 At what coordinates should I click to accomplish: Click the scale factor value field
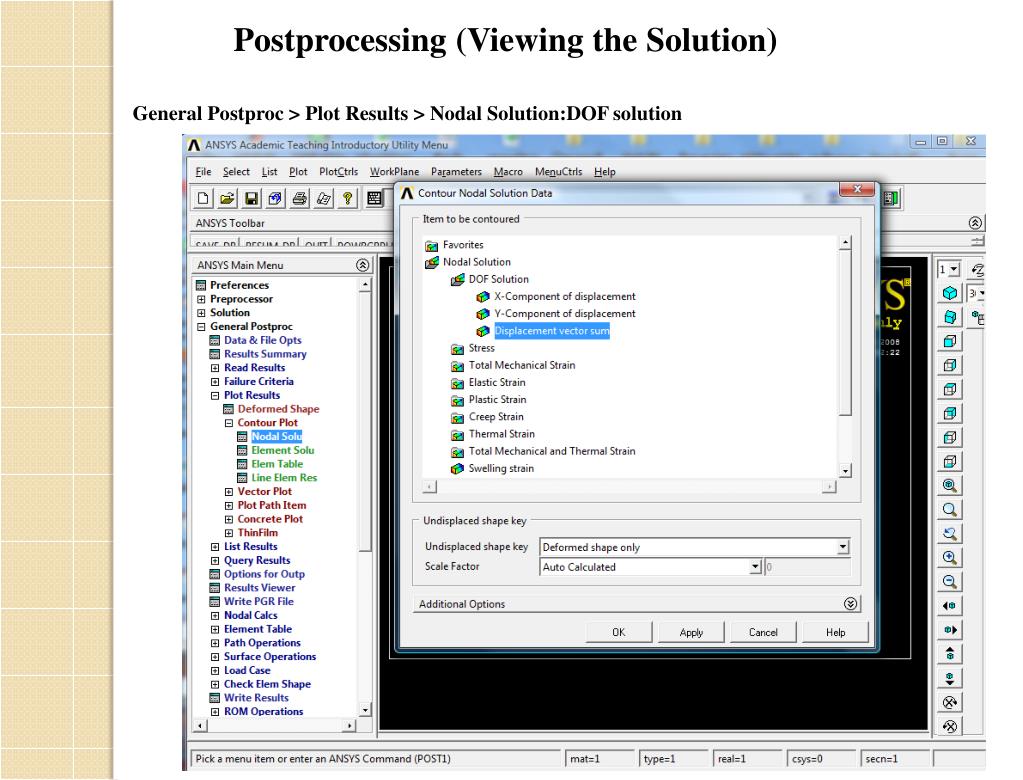point(807,567)
